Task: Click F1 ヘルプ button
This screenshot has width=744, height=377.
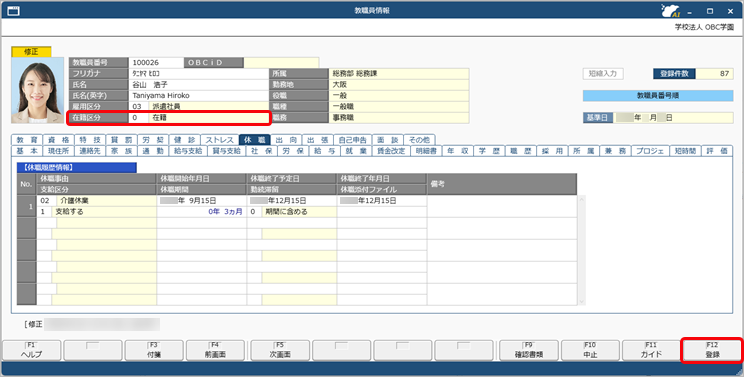Action: point(31,350)
